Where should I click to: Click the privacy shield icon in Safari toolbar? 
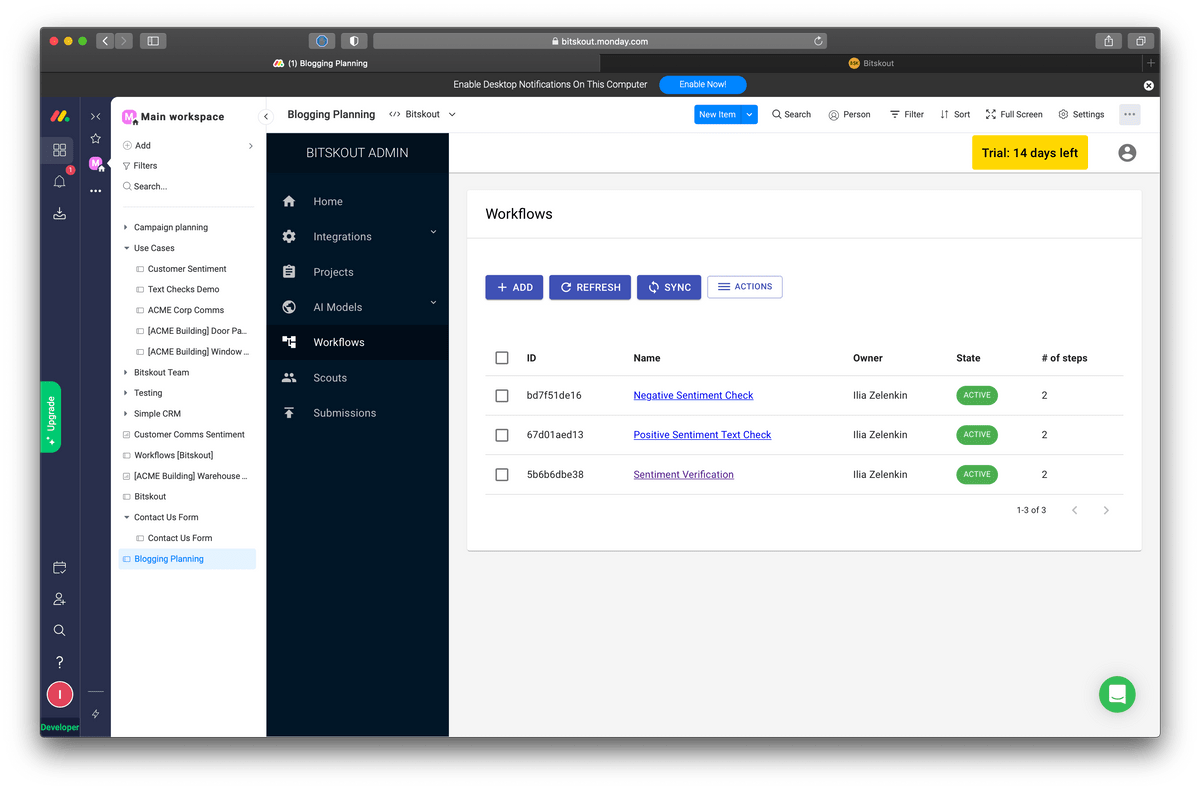[x=354, y=41]
